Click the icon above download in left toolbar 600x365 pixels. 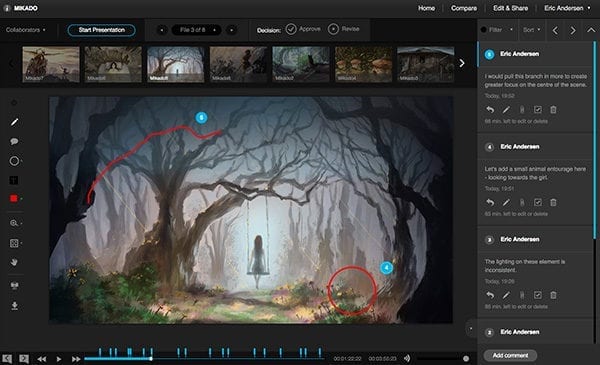tap(14, 285)
